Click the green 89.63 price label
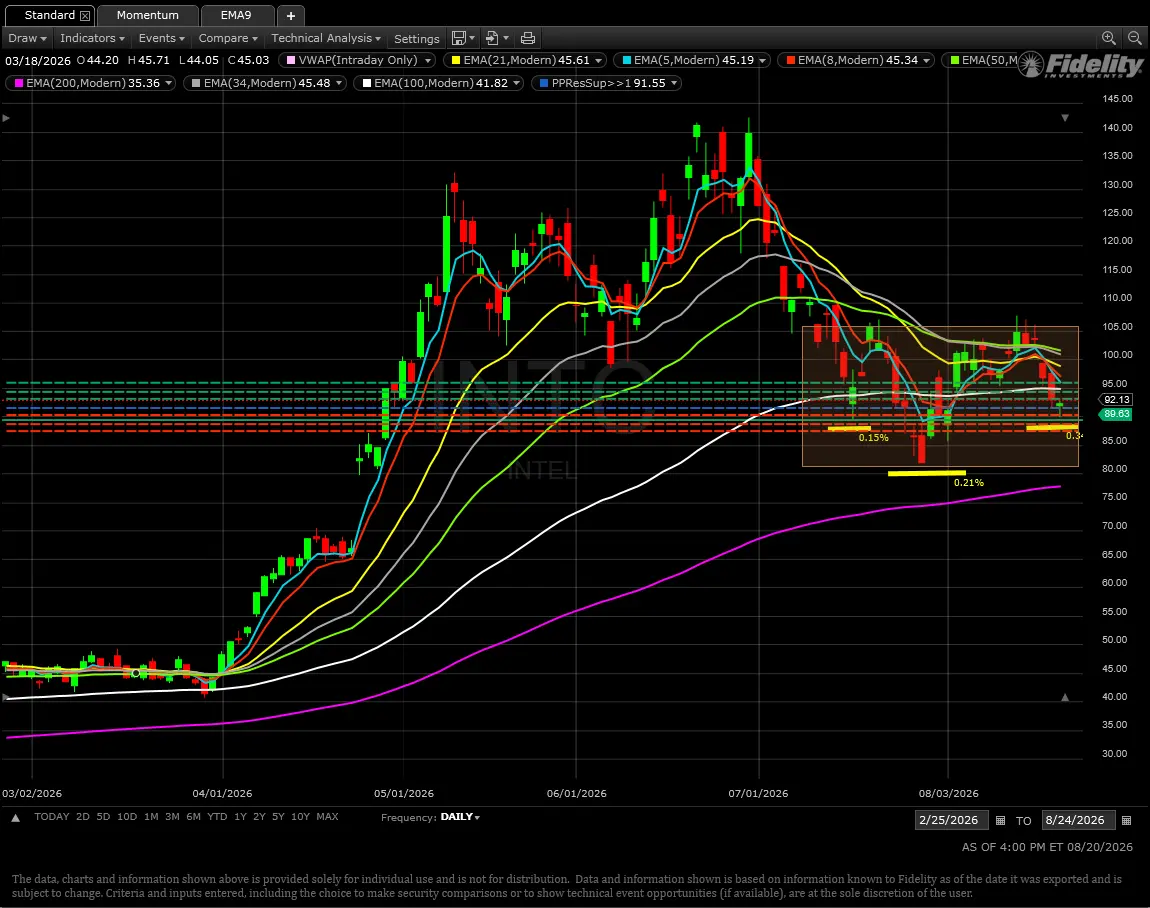Viewport: 1150px width, 908px height. coord(1116,414)
